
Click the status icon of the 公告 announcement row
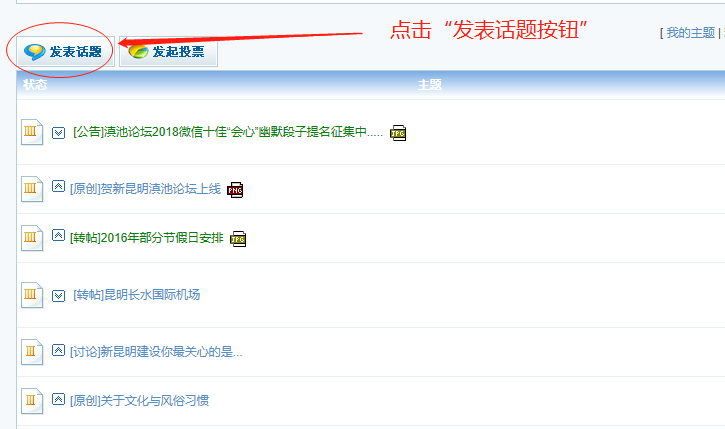point(32,132)
